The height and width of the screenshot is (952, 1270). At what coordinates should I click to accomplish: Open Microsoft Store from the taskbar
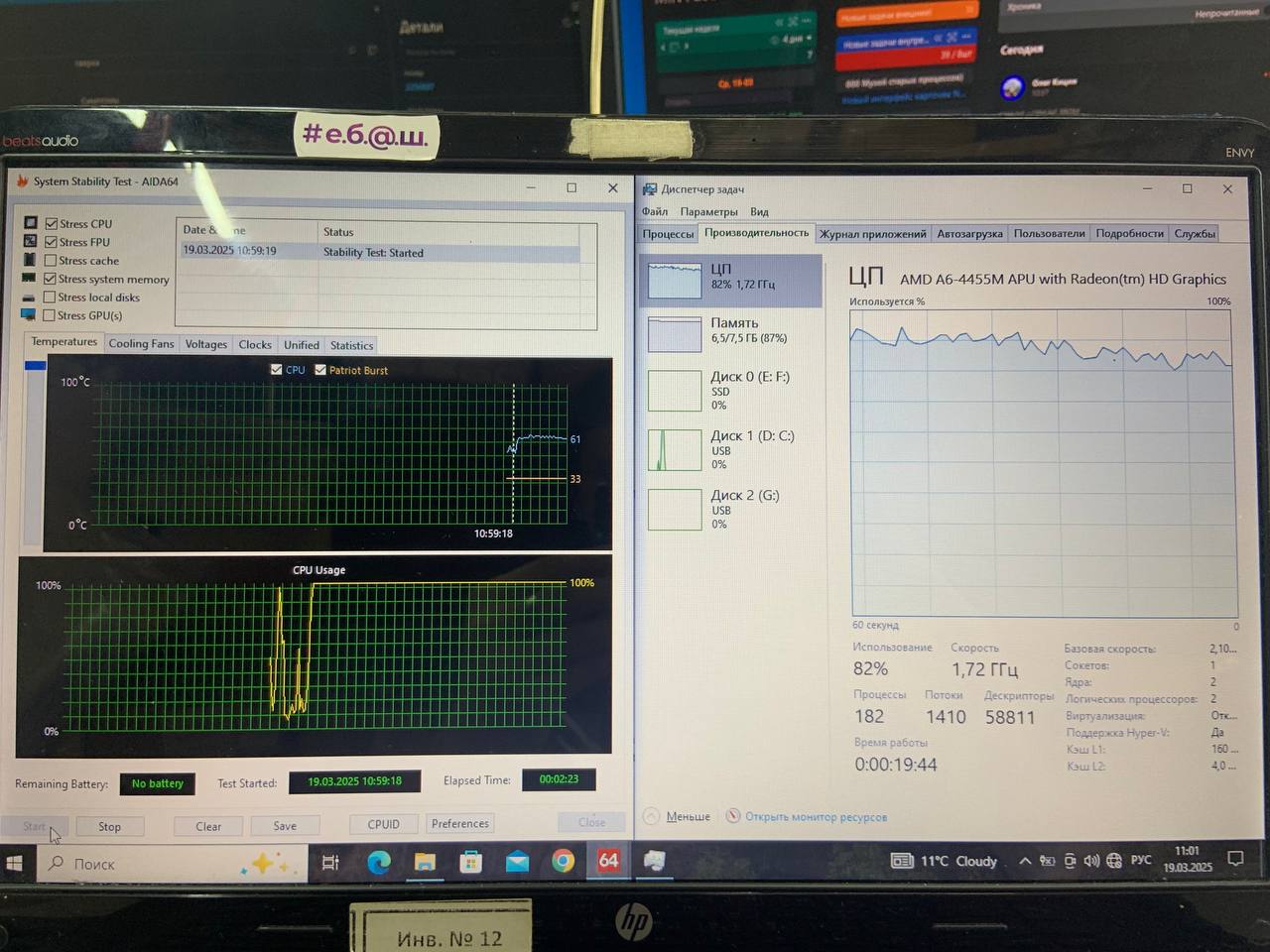471,862
